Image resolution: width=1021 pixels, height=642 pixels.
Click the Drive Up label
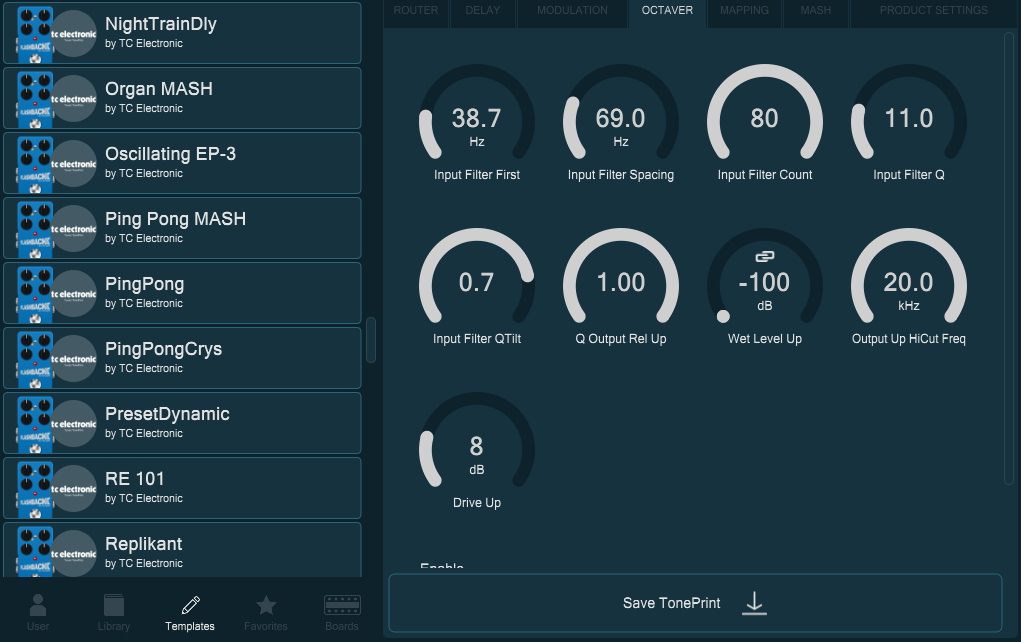click(x=477, y=503)
